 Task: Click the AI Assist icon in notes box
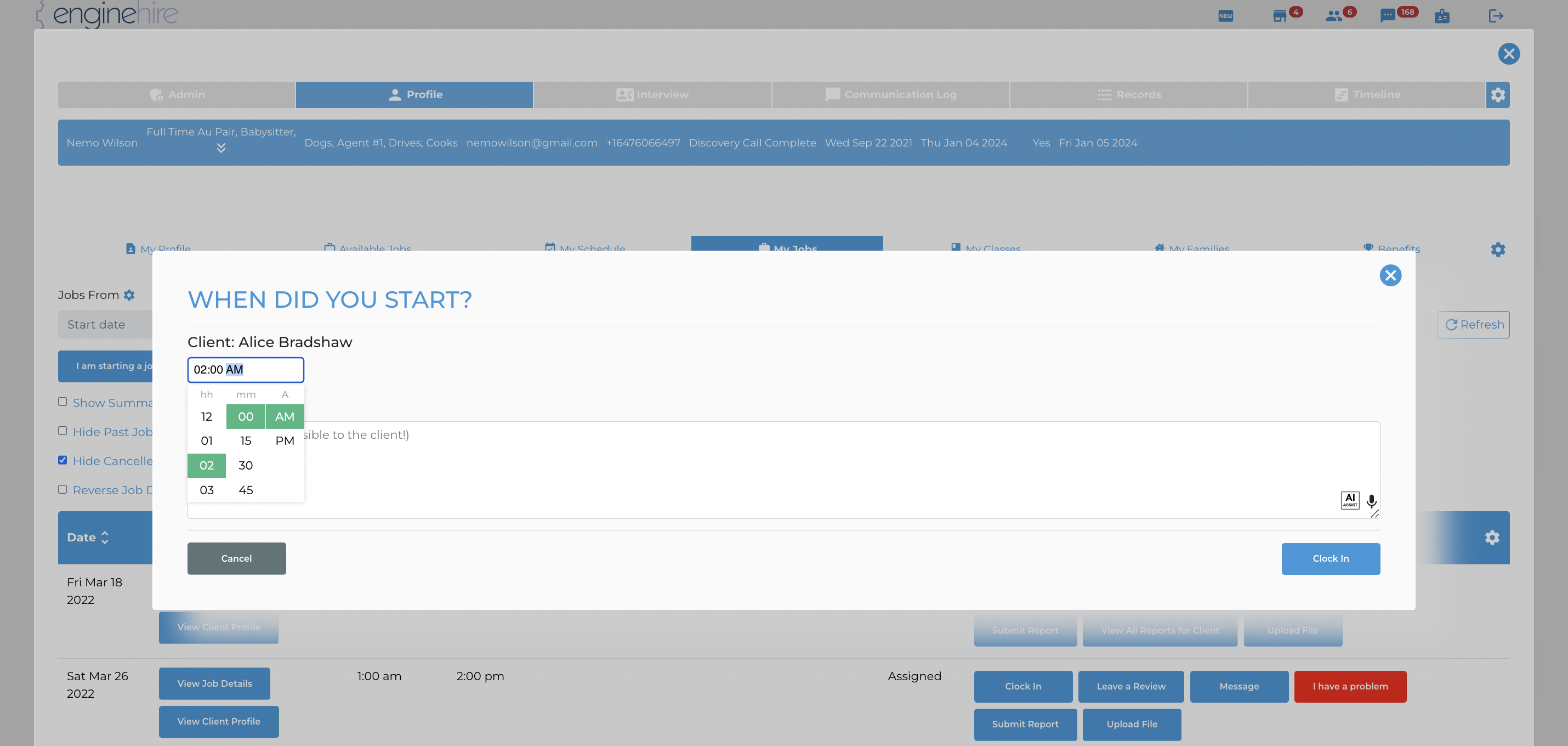pos(1349,501)
